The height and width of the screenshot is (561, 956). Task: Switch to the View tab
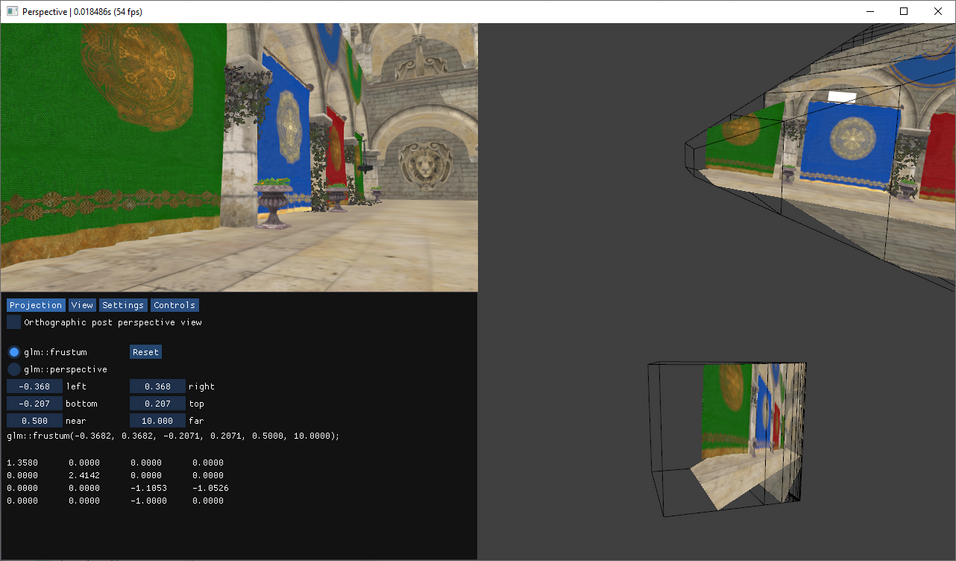[82, 305]
